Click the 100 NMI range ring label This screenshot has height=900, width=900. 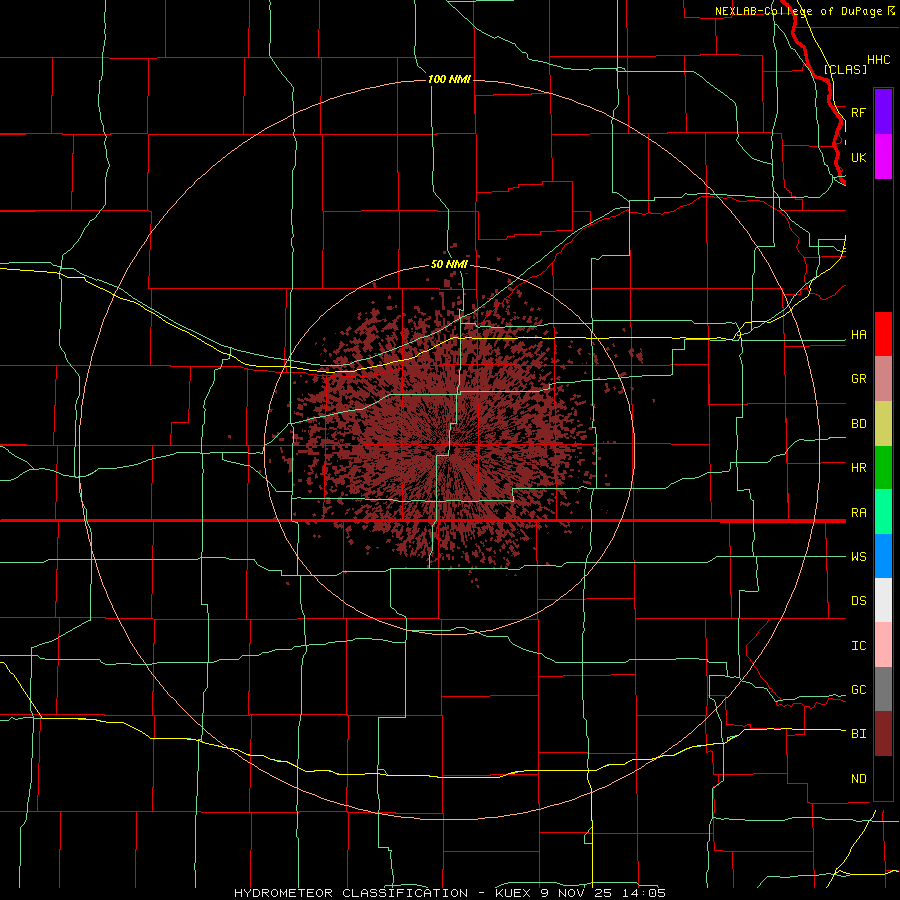(449, 79)
